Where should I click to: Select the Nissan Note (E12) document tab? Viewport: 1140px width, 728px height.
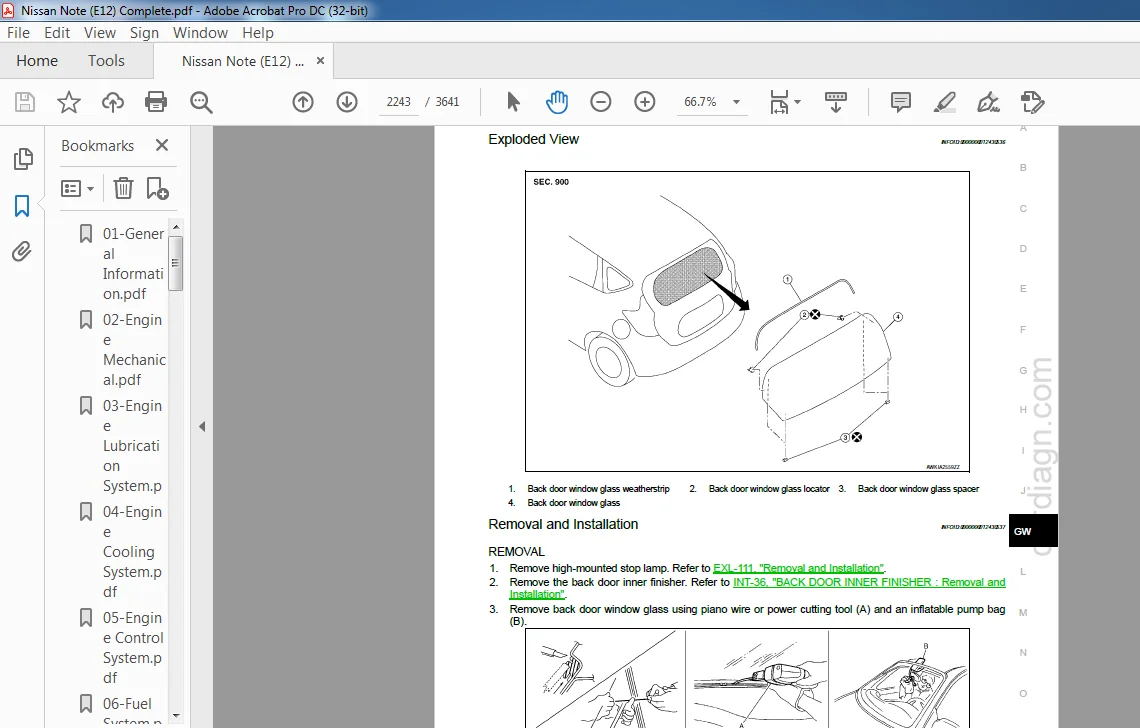click(x=242, y=61)
